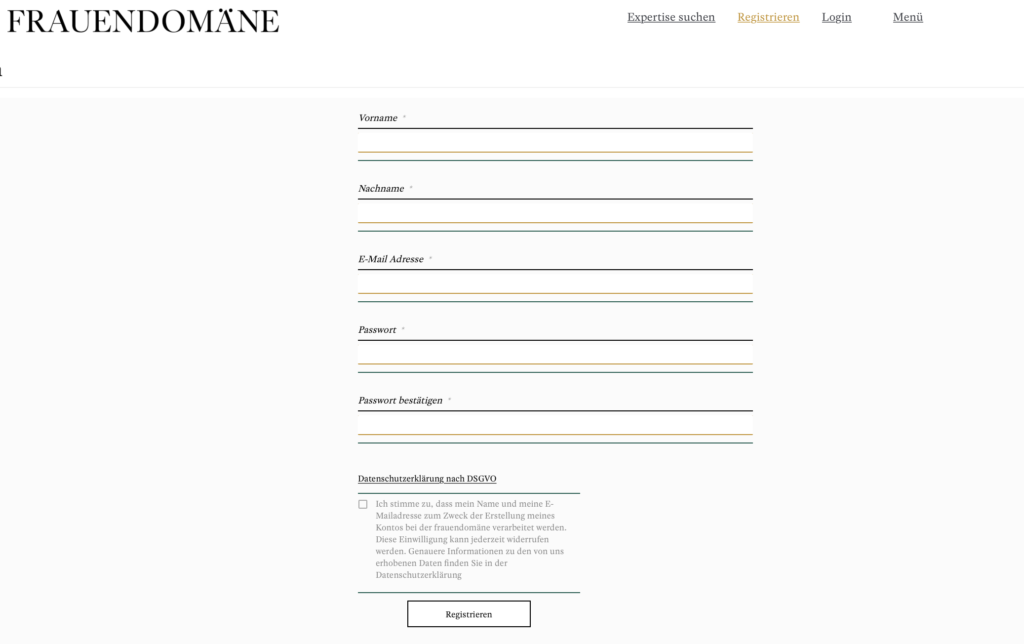
Task: Focus the Passwort input field
Action: tap(555, 354)
